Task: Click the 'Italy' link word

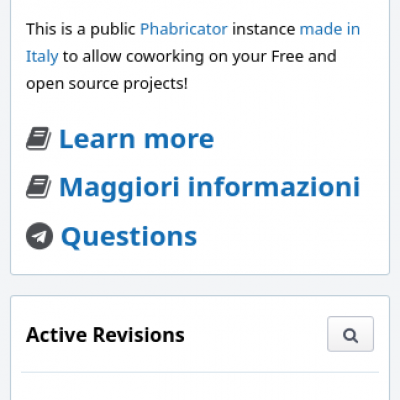Action: coord(42,57)
